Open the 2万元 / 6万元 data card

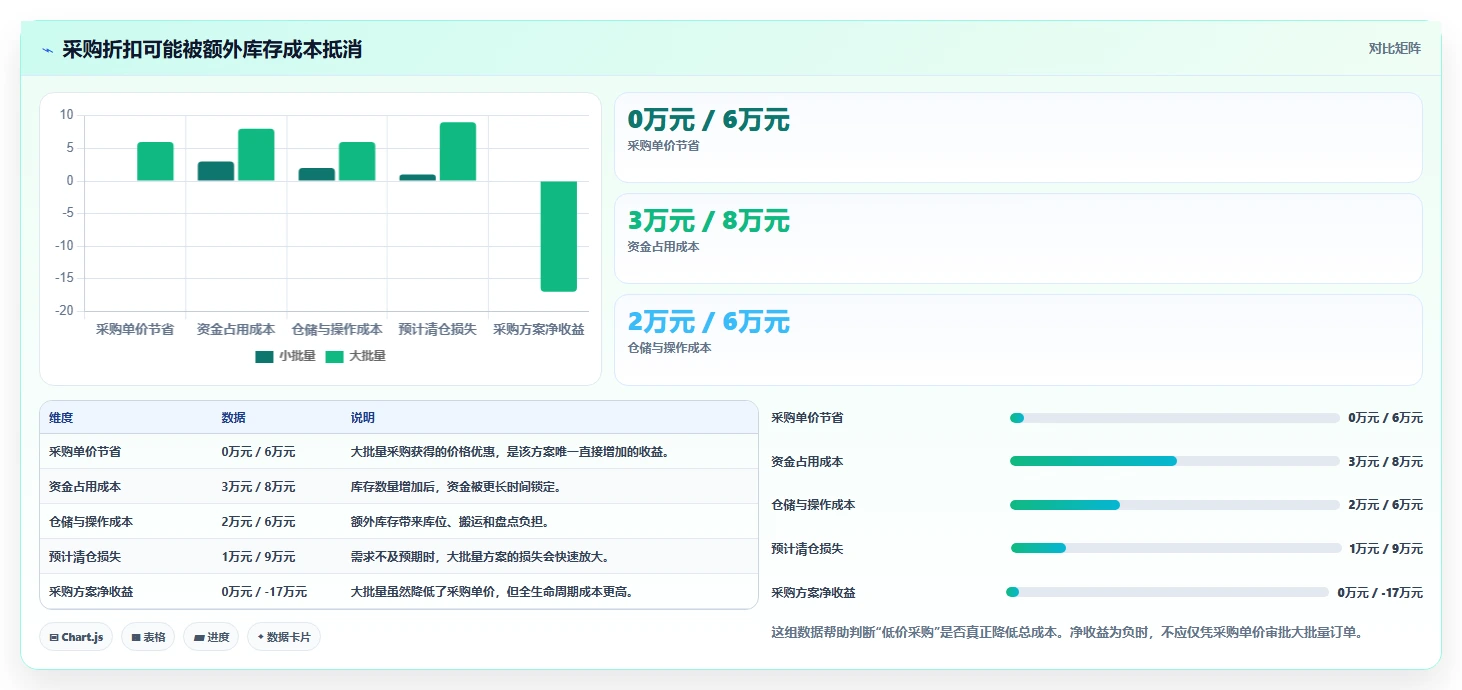[1018, 340]
